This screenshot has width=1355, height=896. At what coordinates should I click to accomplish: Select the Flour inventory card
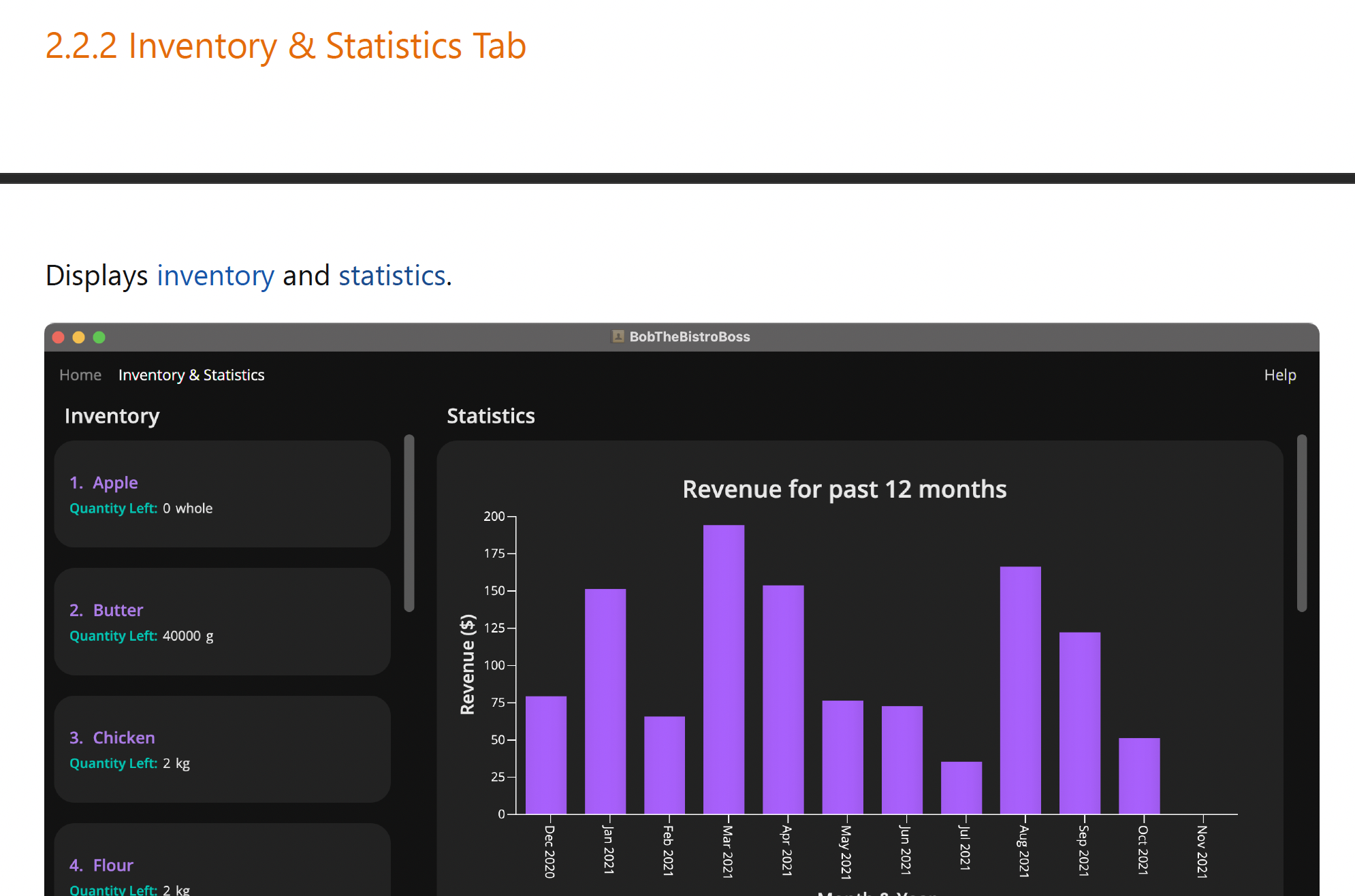222,865
